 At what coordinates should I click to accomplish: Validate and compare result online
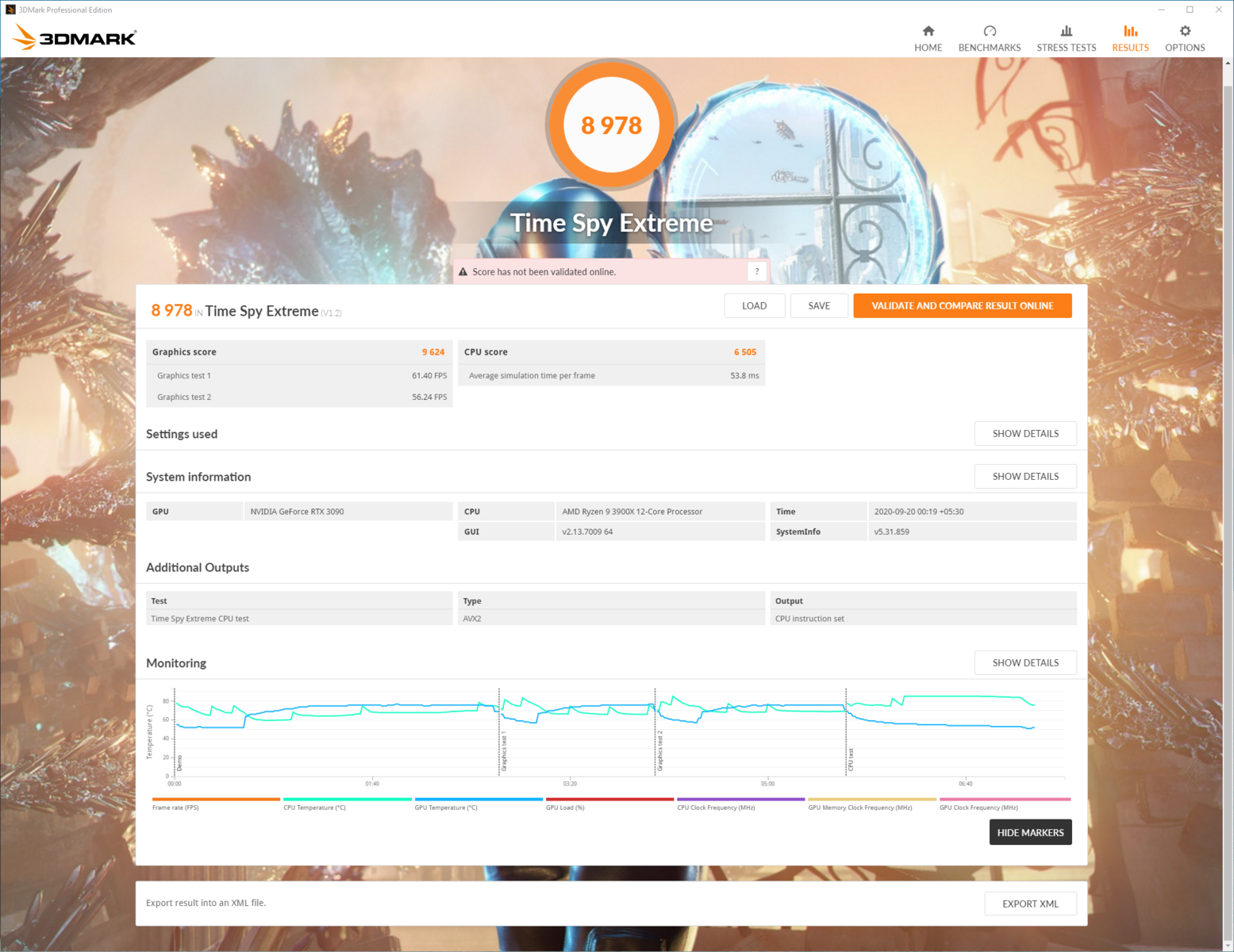(x=963, y=305)
